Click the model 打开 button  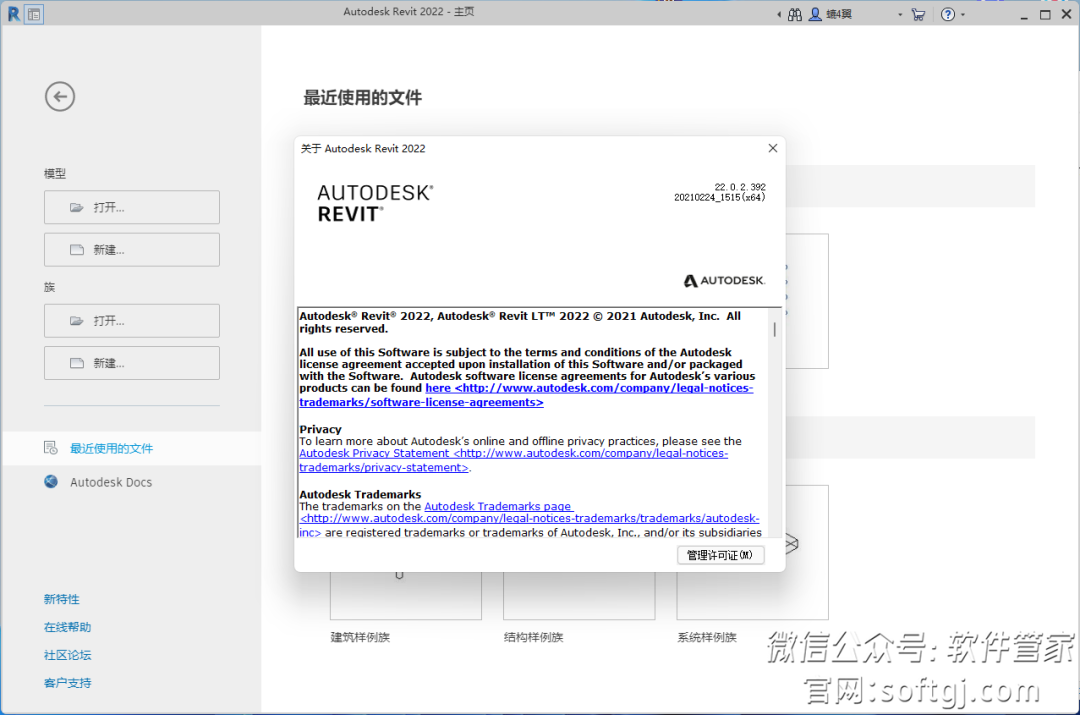tap(131, 207)
